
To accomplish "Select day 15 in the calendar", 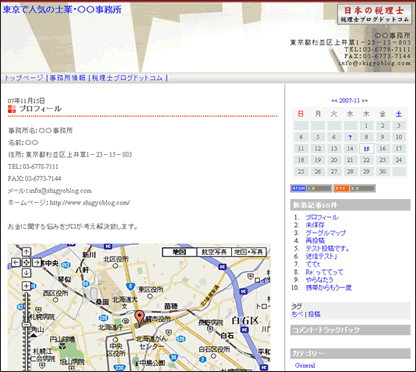I will pyautogui.click(x=367, y=149).
